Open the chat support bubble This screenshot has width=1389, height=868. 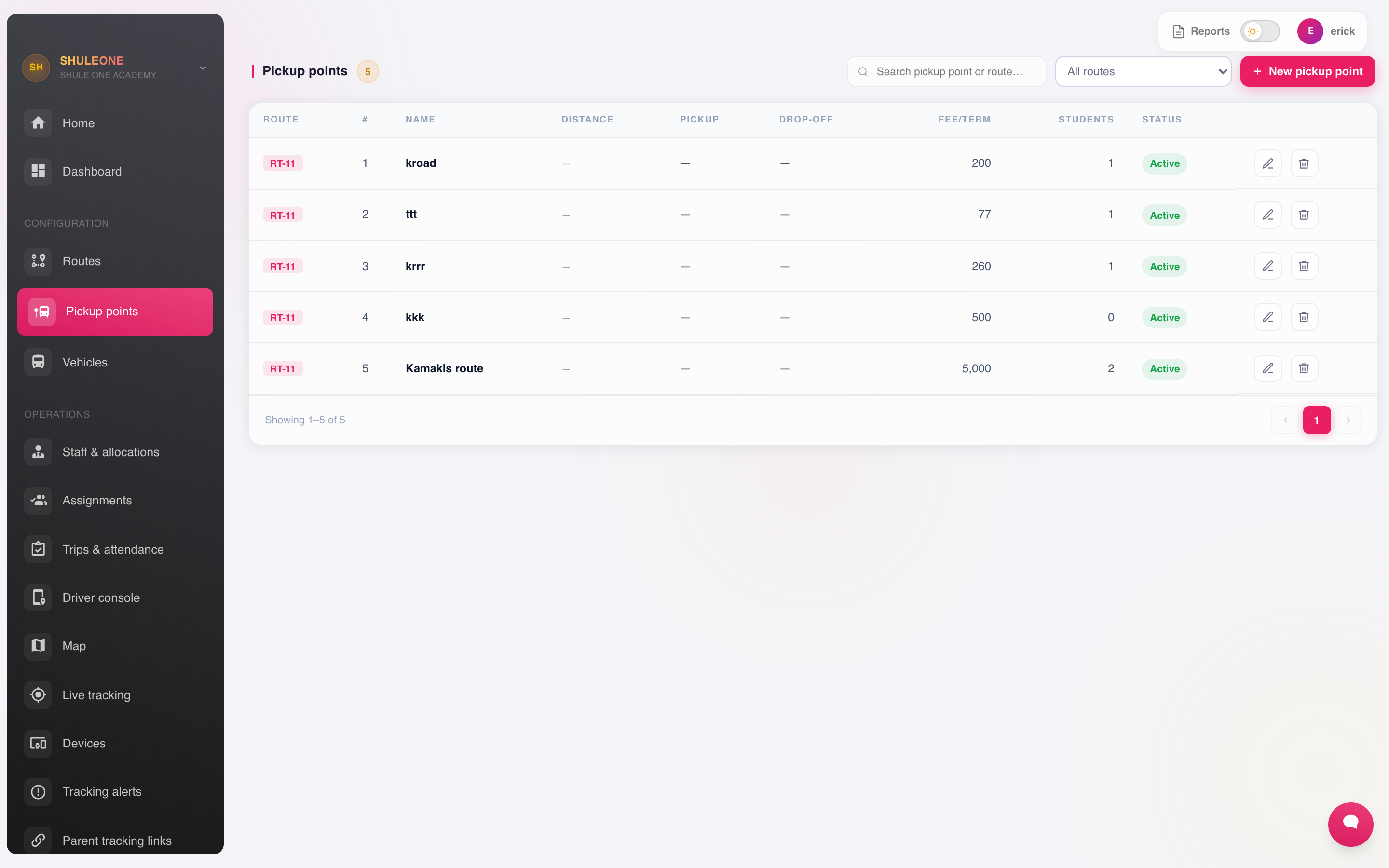click(x=1350, y=824)
